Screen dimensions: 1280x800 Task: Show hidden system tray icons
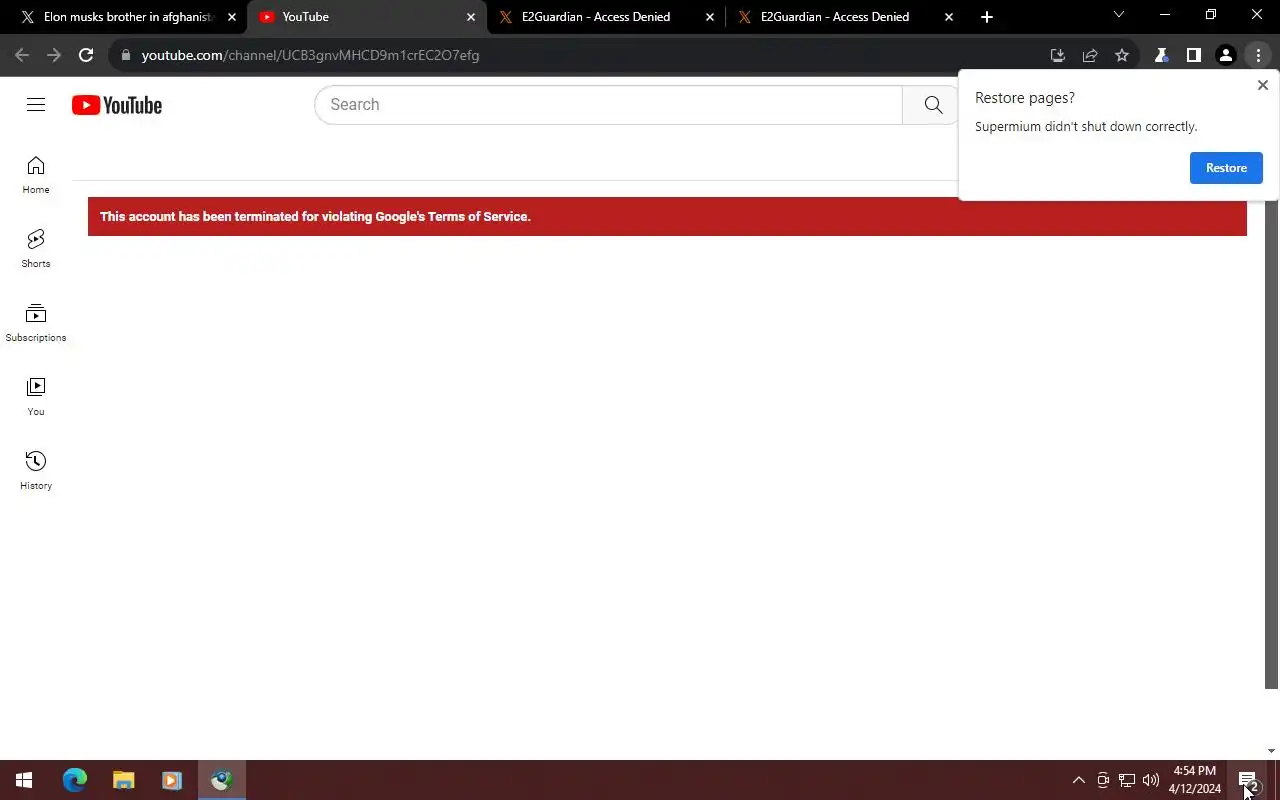tap(1079, 780)
